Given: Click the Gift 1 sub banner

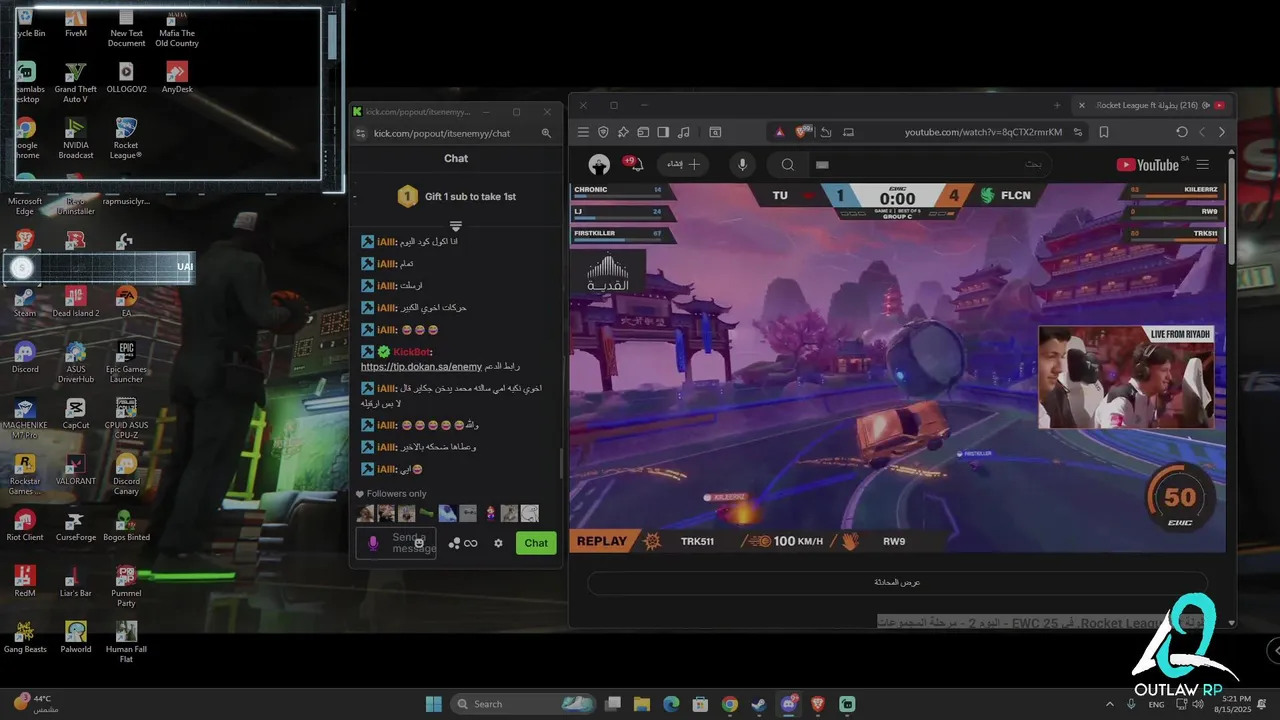Looking at the screenshot, I should 456,197.
